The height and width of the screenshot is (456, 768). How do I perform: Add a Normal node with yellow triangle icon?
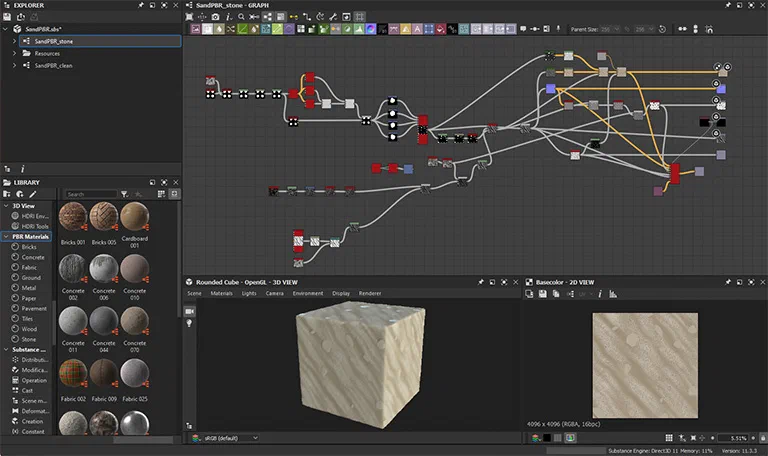pyautogui.click(x=406, y=29)
